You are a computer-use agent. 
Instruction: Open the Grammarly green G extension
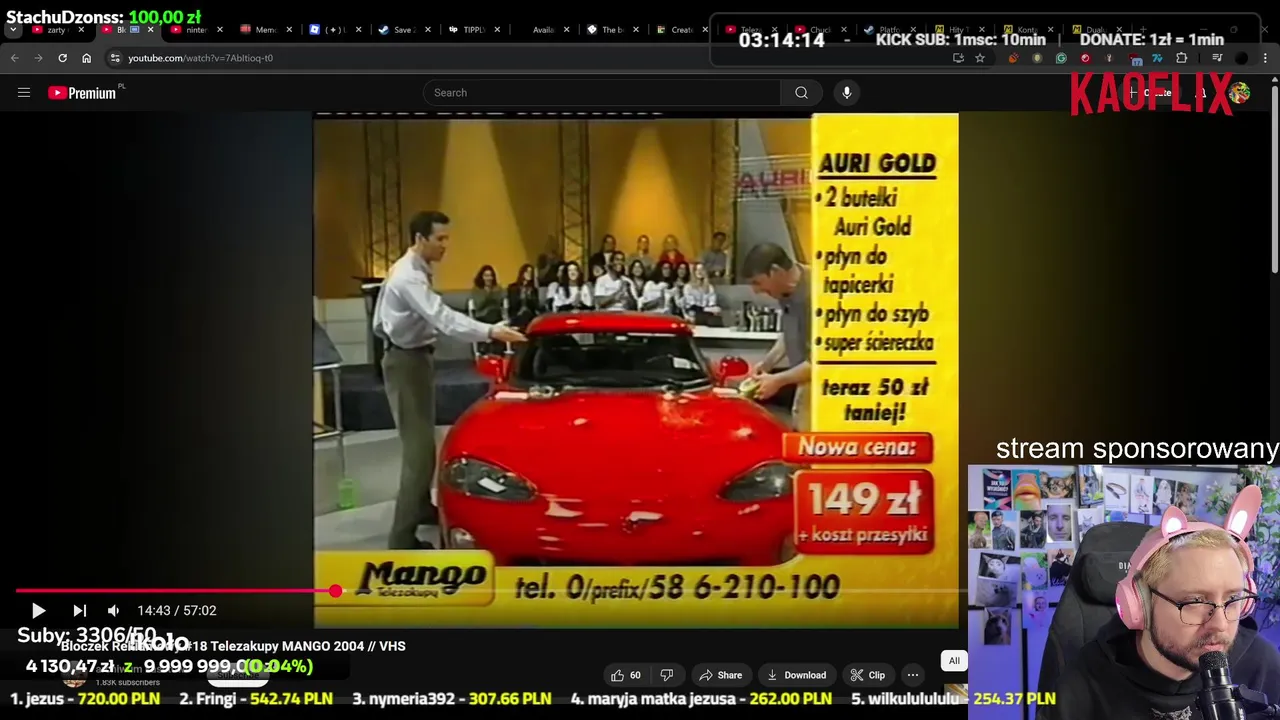tap(1061, 58)
